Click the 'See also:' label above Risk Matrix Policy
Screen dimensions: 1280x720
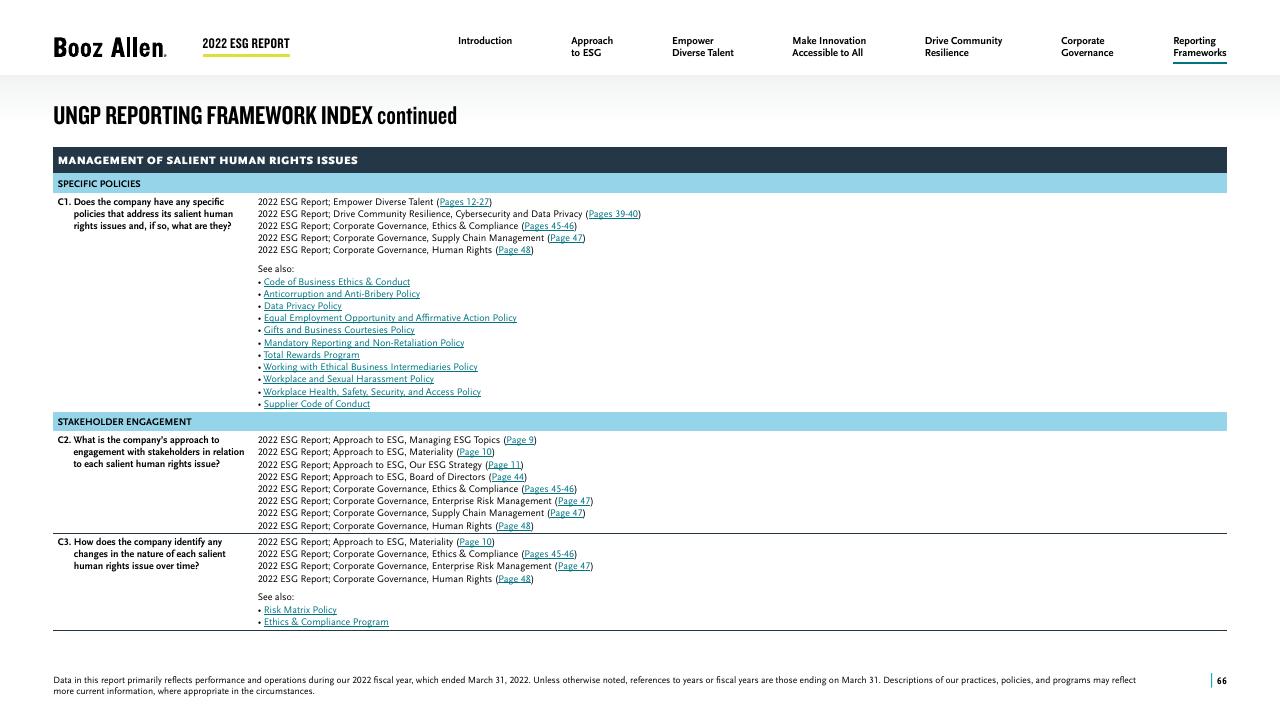(276, 597)
